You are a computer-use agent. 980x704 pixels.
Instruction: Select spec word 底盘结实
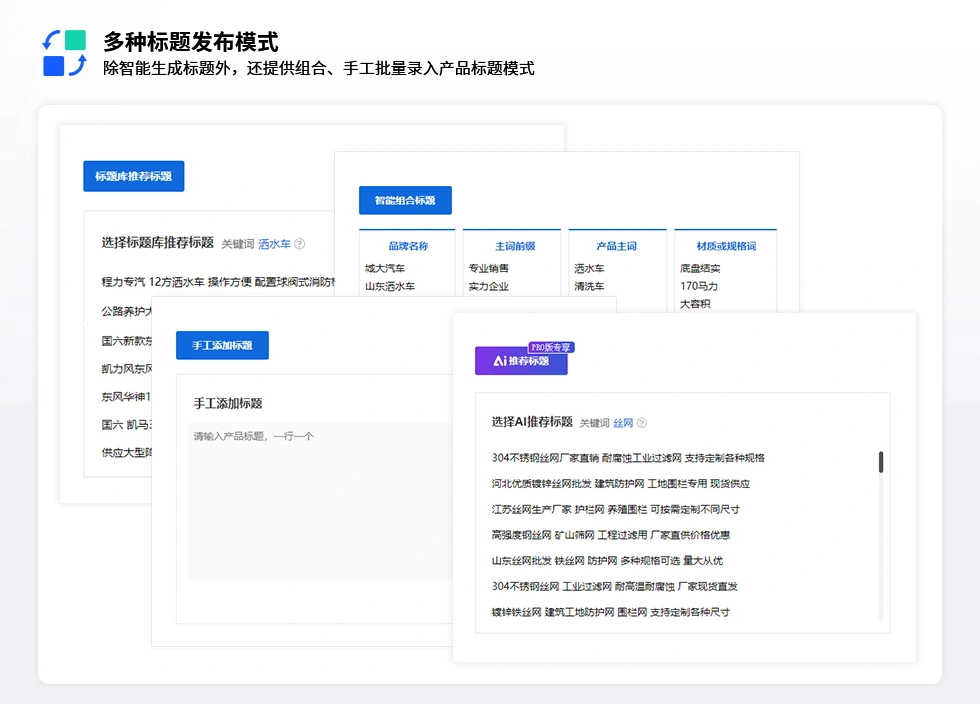point(700,268)
